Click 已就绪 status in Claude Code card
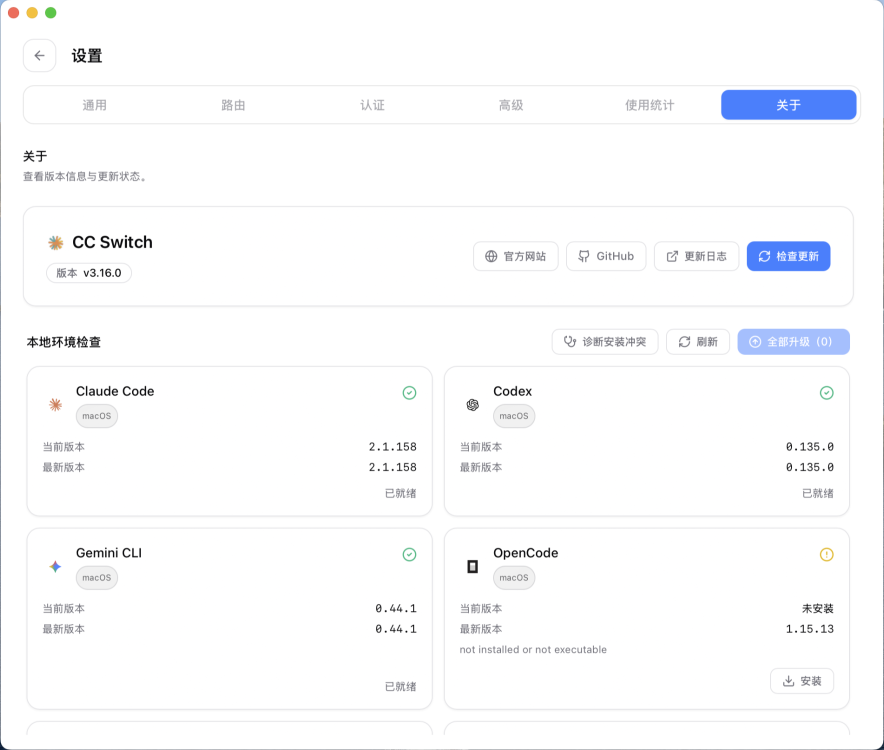This screenshot has width=884, height=750. [x=400, y=493]
